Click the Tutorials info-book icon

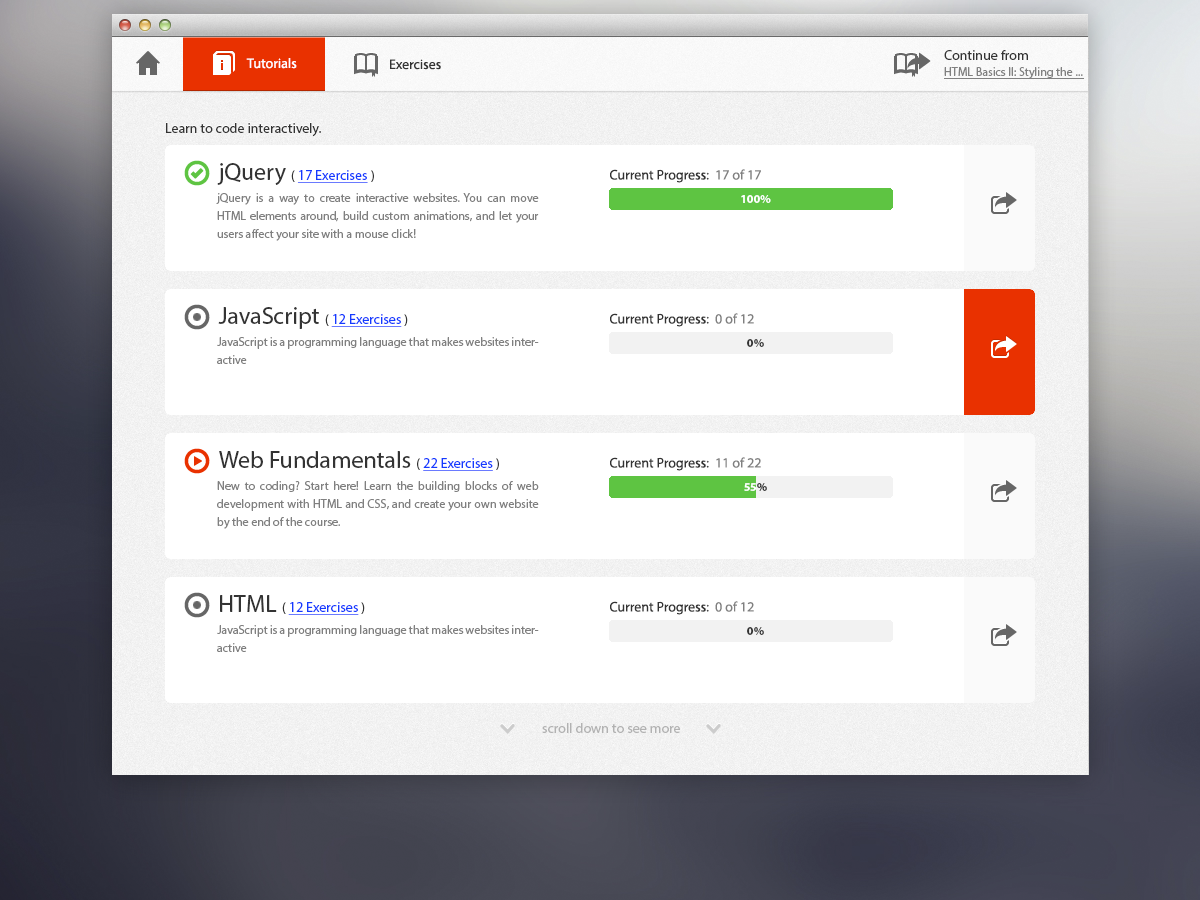point(223,64)
